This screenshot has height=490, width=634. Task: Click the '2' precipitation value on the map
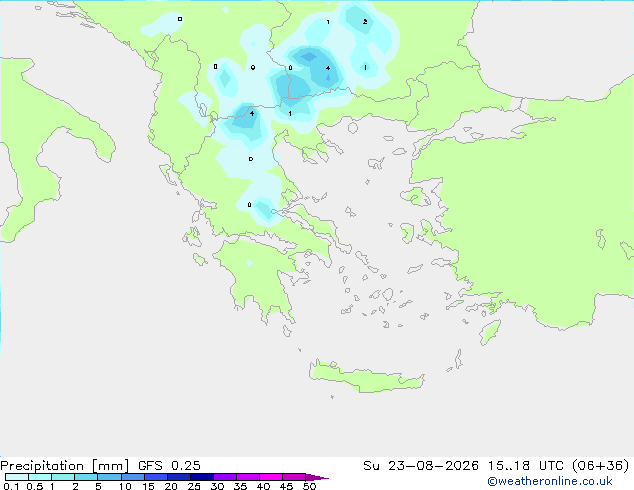(x=365, y=21)
